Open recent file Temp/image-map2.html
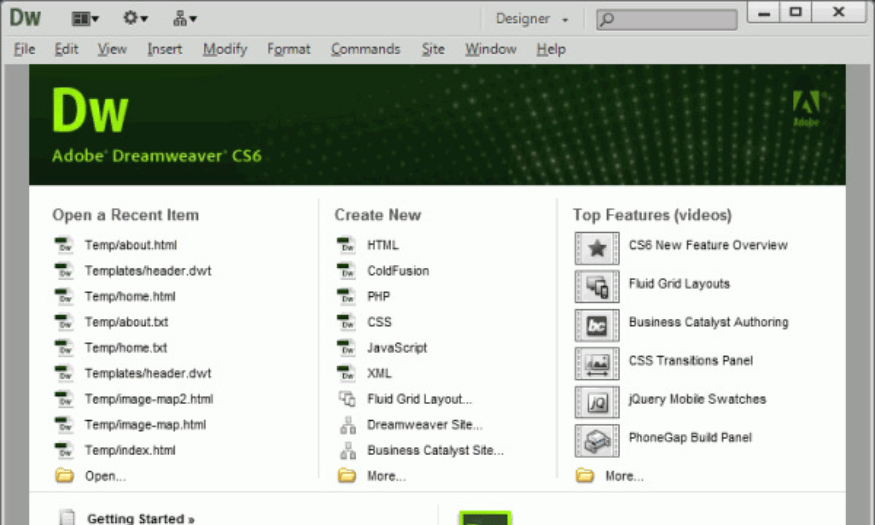The width and height of the screenshot is (875, 525). tap(148, 399)
